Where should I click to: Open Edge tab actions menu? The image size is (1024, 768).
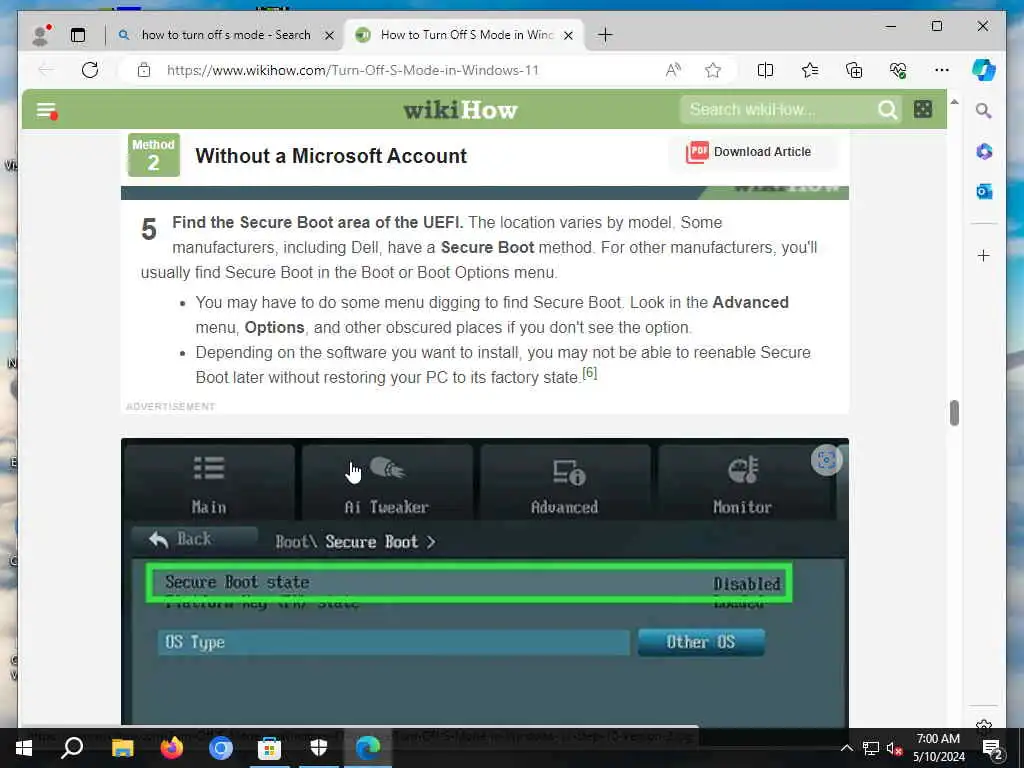tap(78, 35)
